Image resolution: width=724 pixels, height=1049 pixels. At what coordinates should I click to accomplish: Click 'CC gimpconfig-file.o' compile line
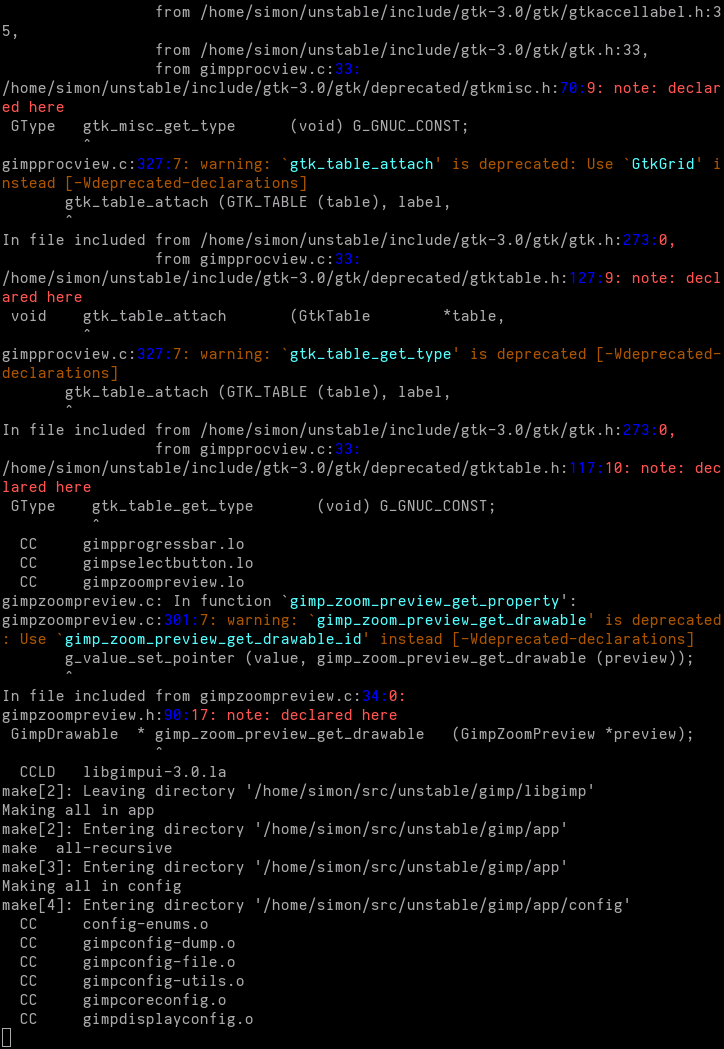127,962
